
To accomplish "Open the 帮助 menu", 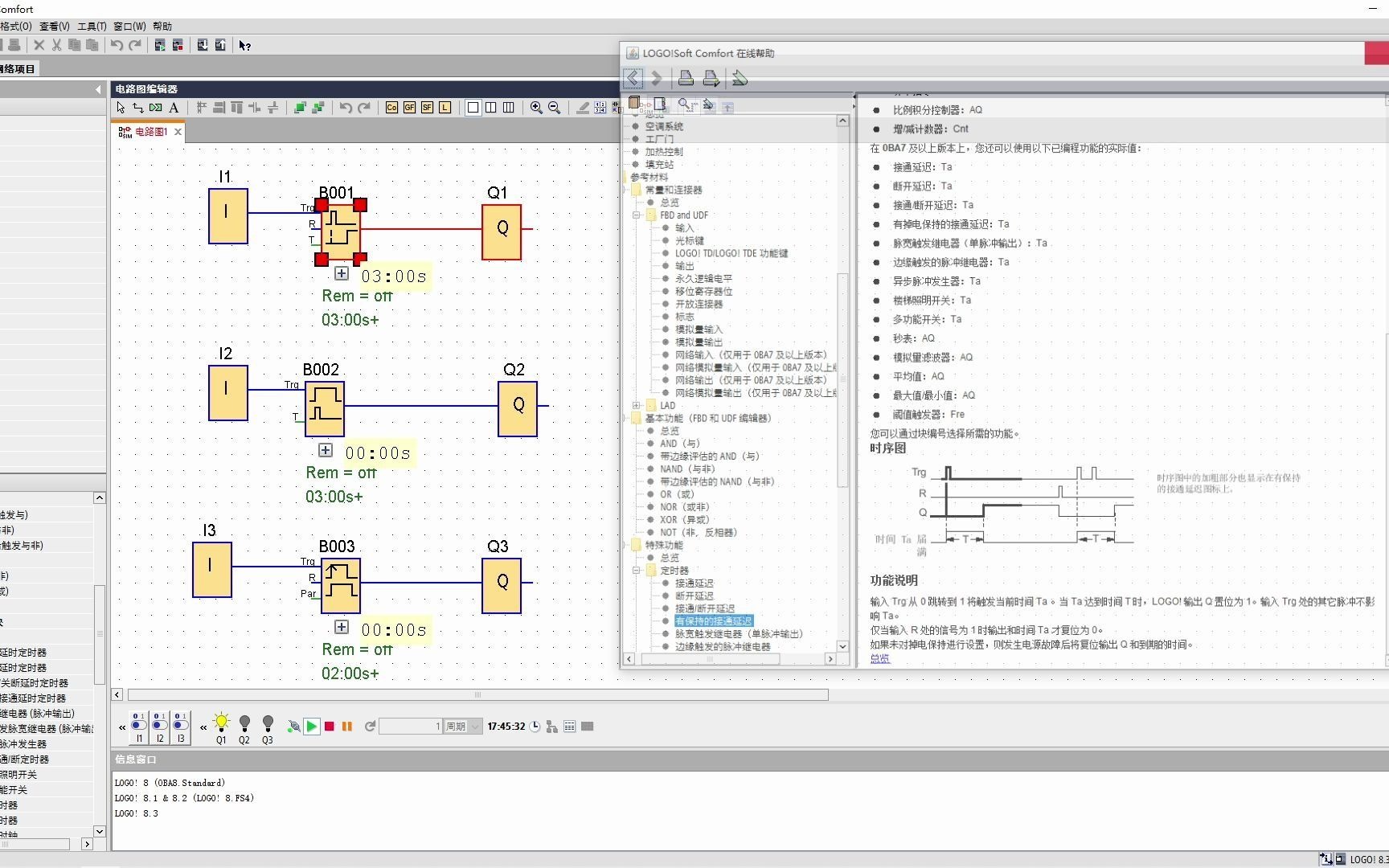I will pyautogui.click(x=162, y=27).
